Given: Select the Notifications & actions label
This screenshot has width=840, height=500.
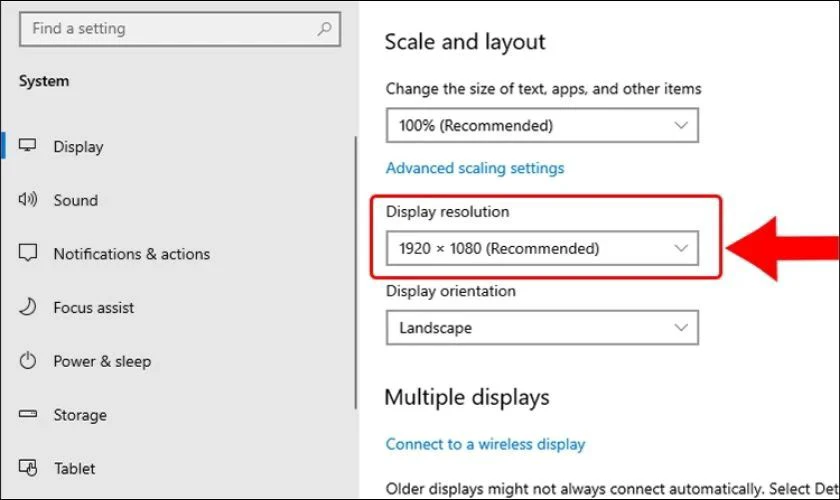Looking at the screenshot, I should coord(131,254).
